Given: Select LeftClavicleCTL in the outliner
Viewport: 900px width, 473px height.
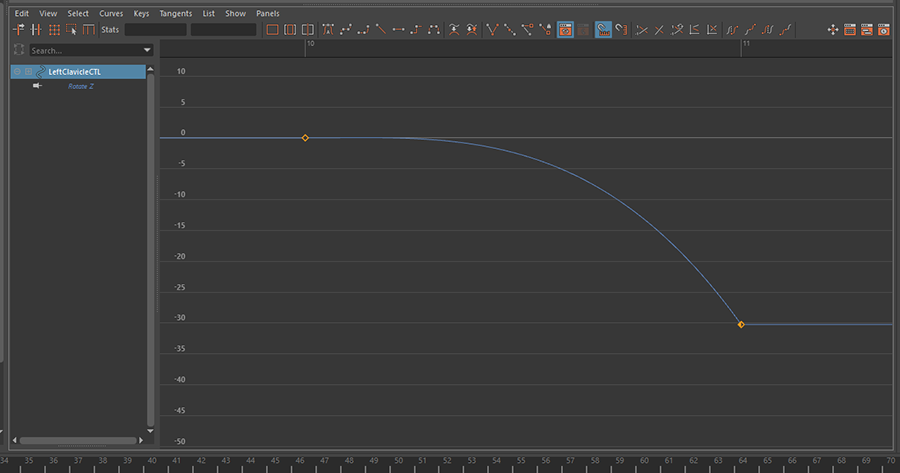Looking at the screenshot, I should tap(74, 72).
